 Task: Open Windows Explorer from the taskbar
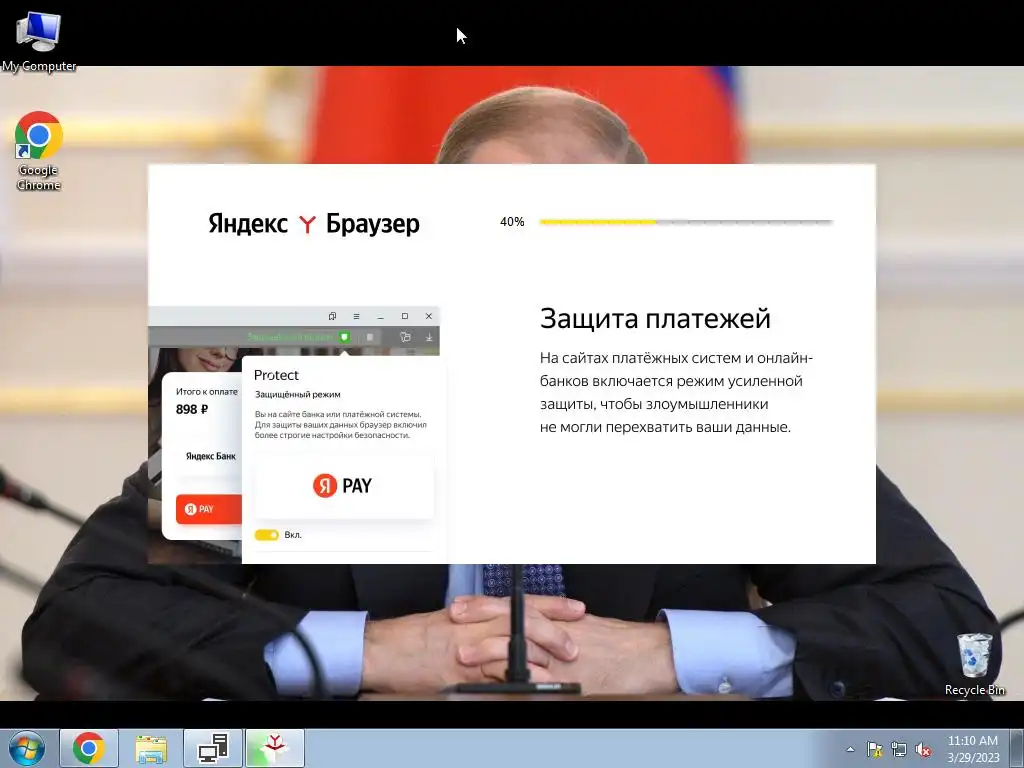151,748
